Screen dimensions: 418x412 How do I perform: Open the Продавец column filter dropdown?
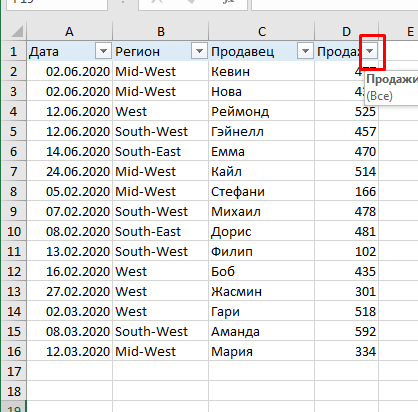click(x=305, y=51)
